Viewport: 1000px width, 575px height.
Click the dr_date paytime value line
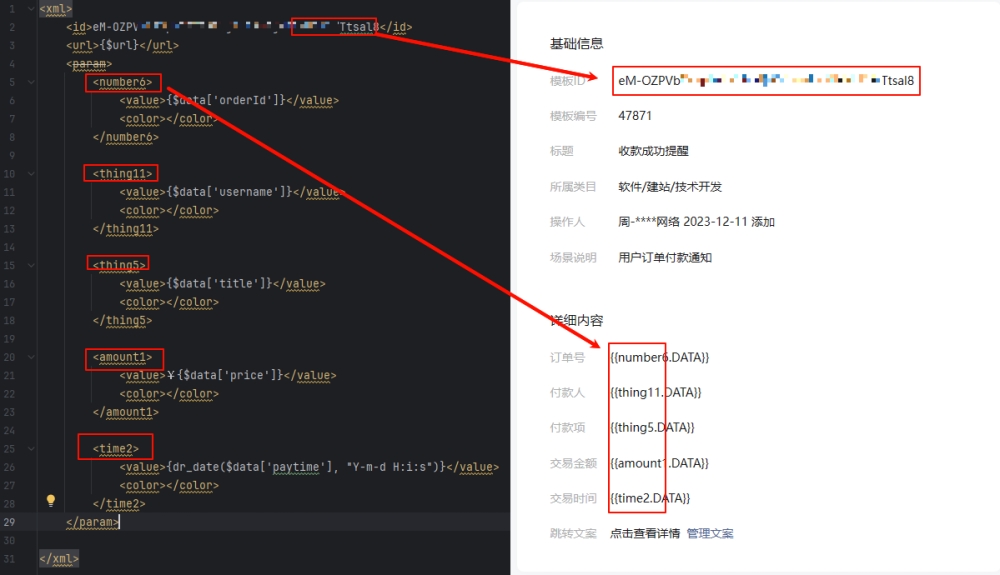309,467
